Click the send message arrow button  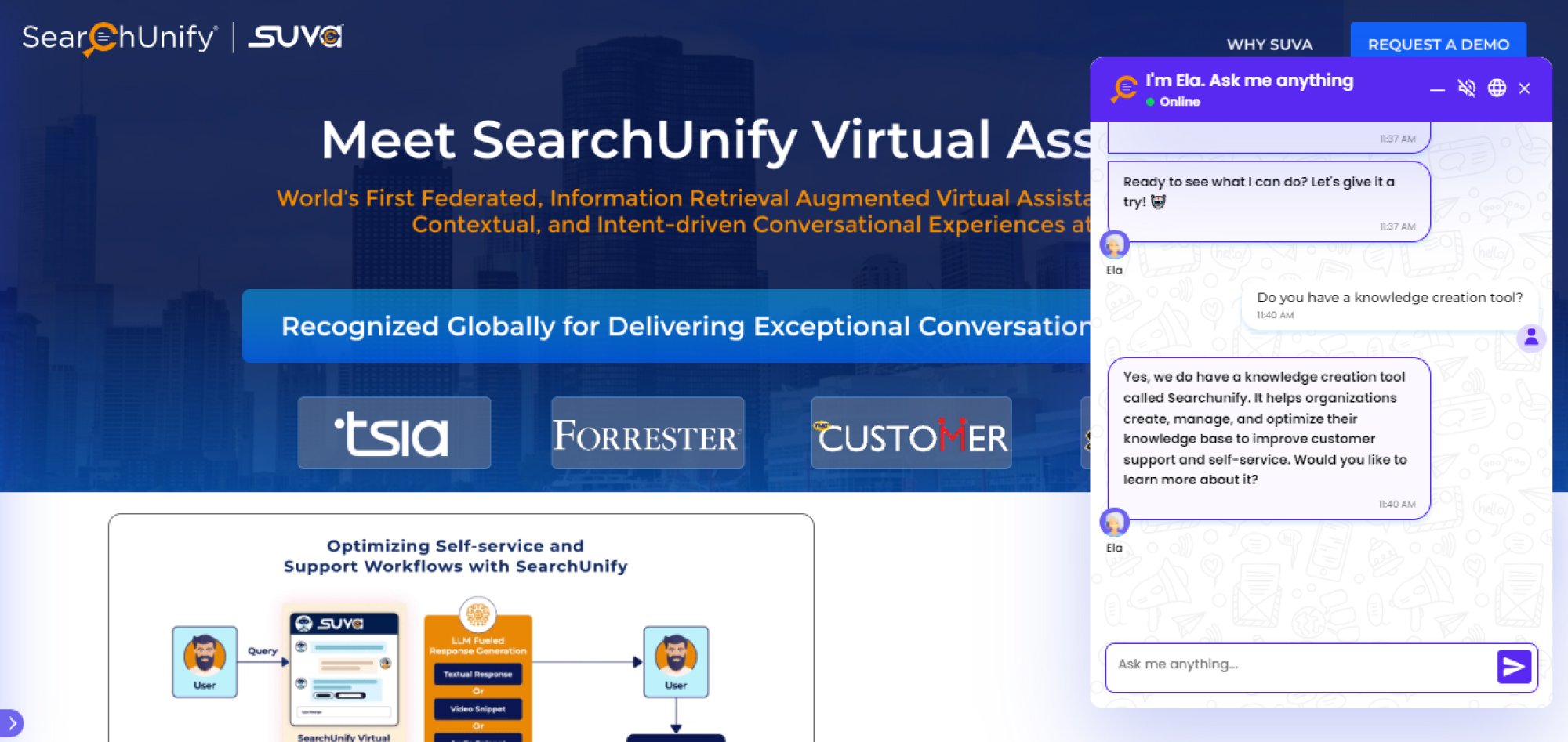click(1514, 667)
